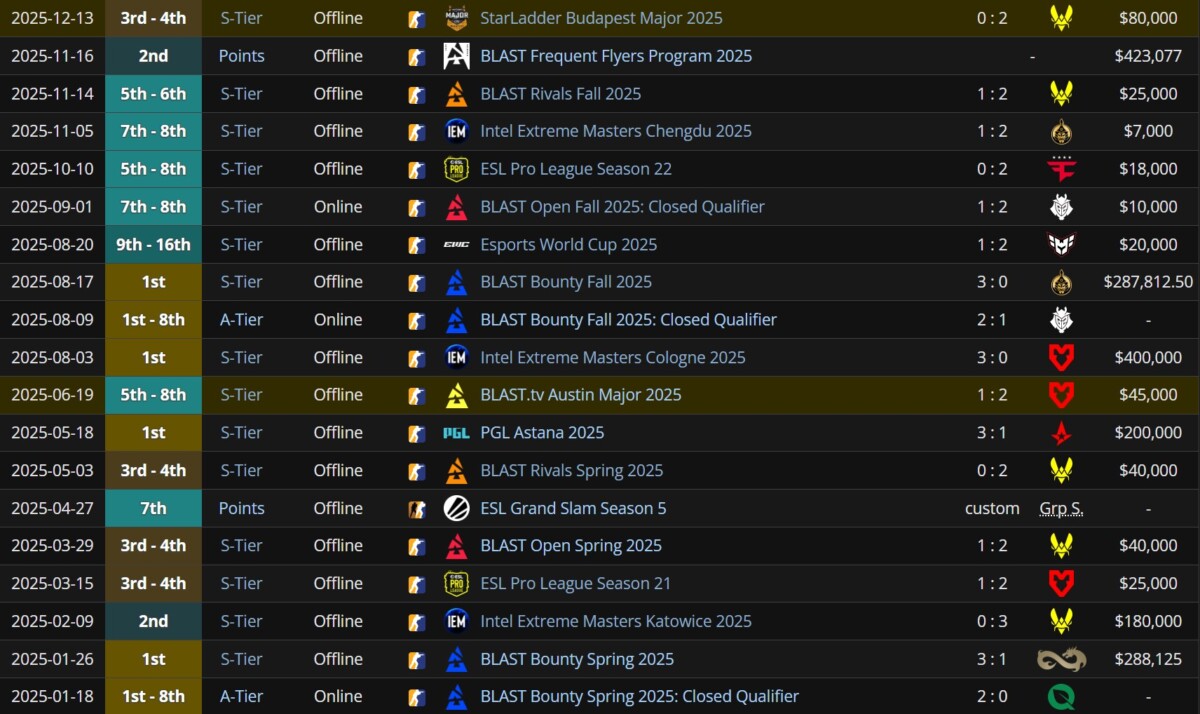Image resolution: width=1200 pixels, height=714 pixels.
Task: Click the ESL icon beside Grand Slam Season 5
Action: pos(456,508)
